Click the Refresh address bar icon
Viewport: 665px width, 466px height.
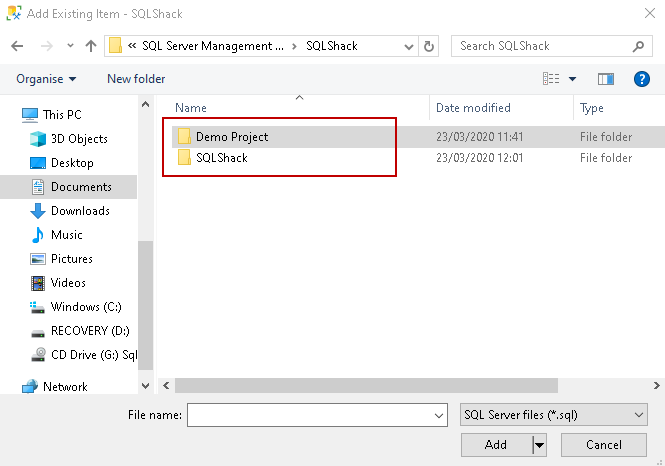tap(430, 46)
